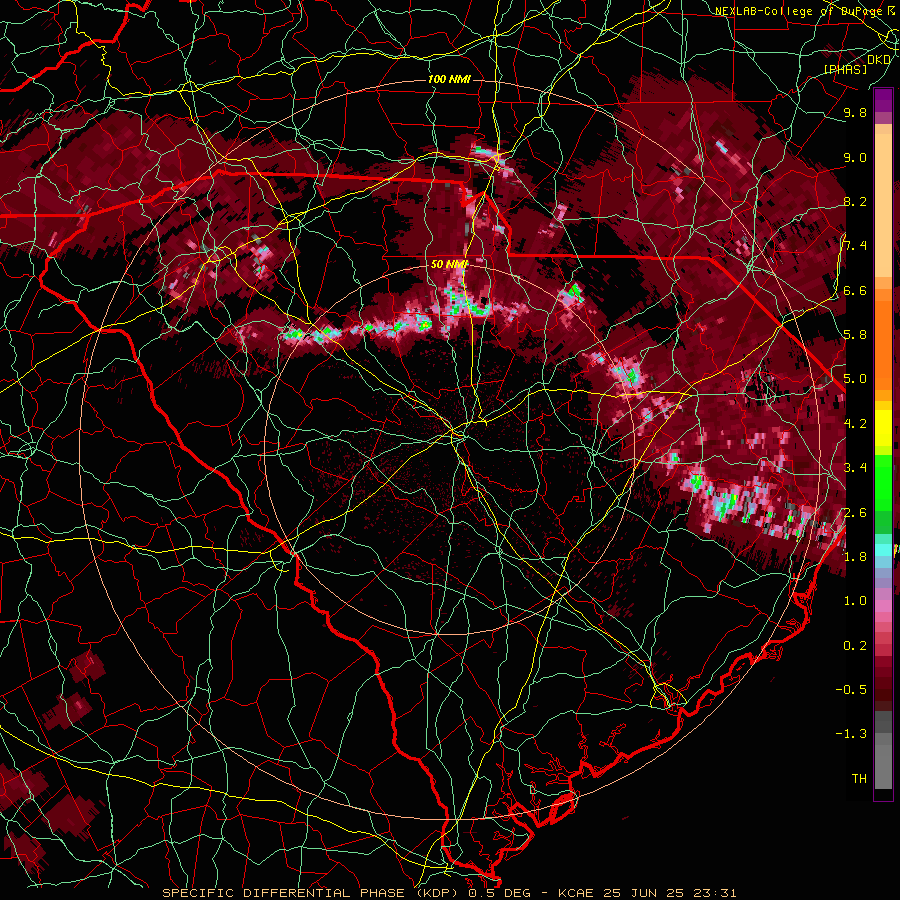The height and width of the screenshot is (900, 900).
Task: Pick the cyan segment beside 1.8
Action: coord(883,550)
